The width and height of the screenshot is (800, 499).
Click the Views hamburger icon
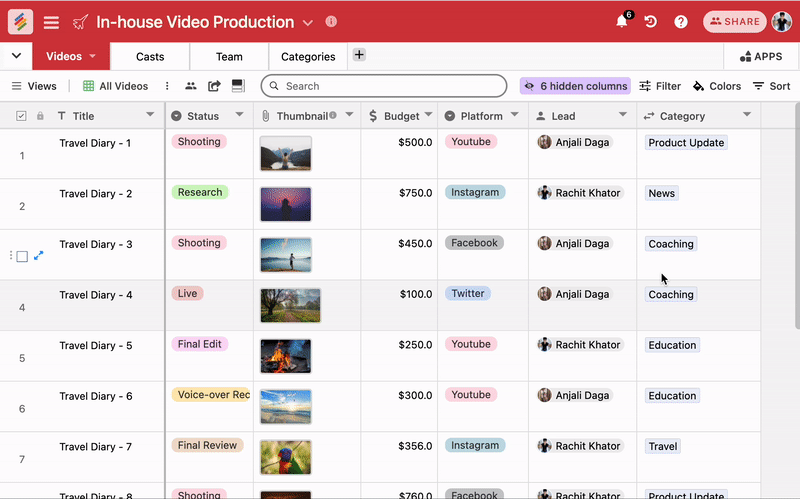pos(16,86)
